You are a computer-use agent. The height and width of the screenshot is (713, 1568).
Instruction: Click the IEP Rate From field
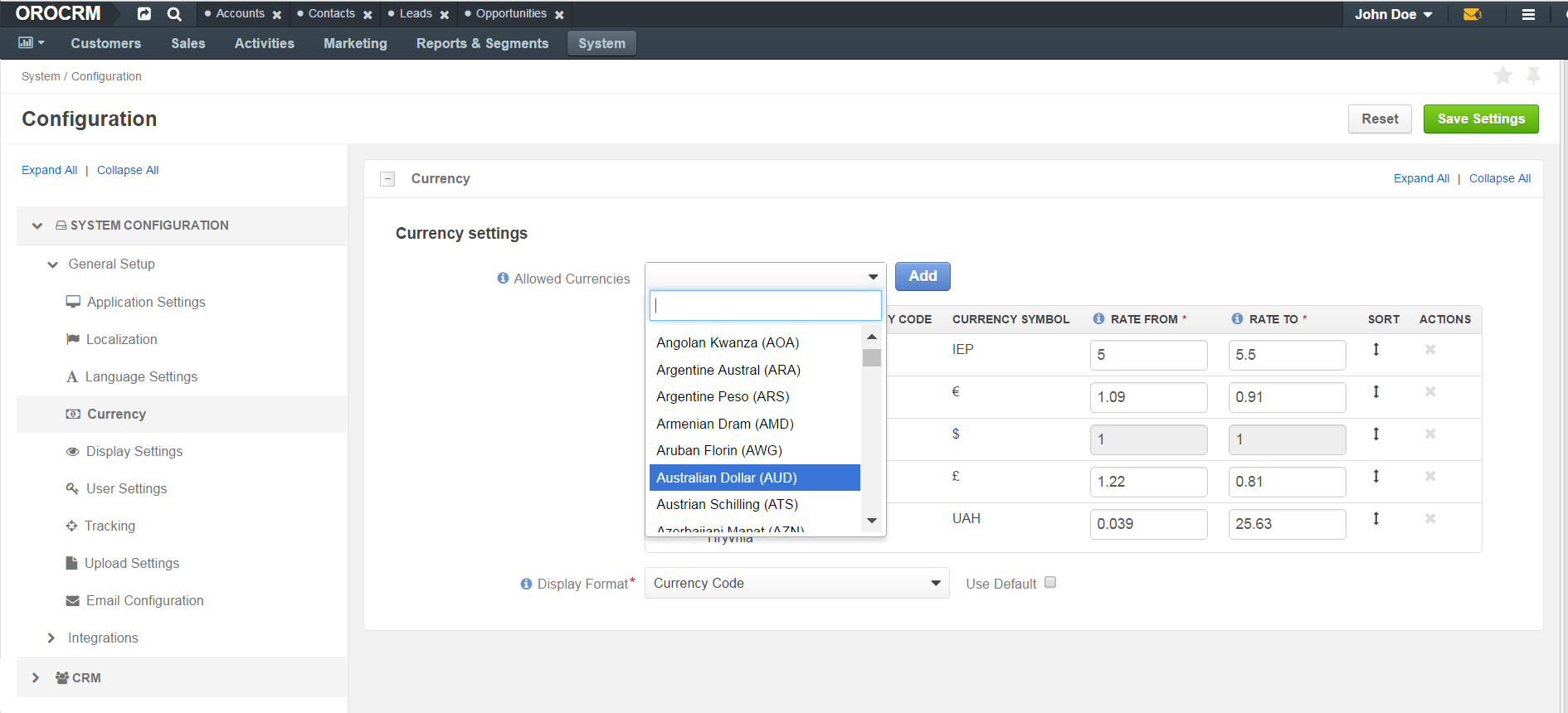click(1148, 355)
